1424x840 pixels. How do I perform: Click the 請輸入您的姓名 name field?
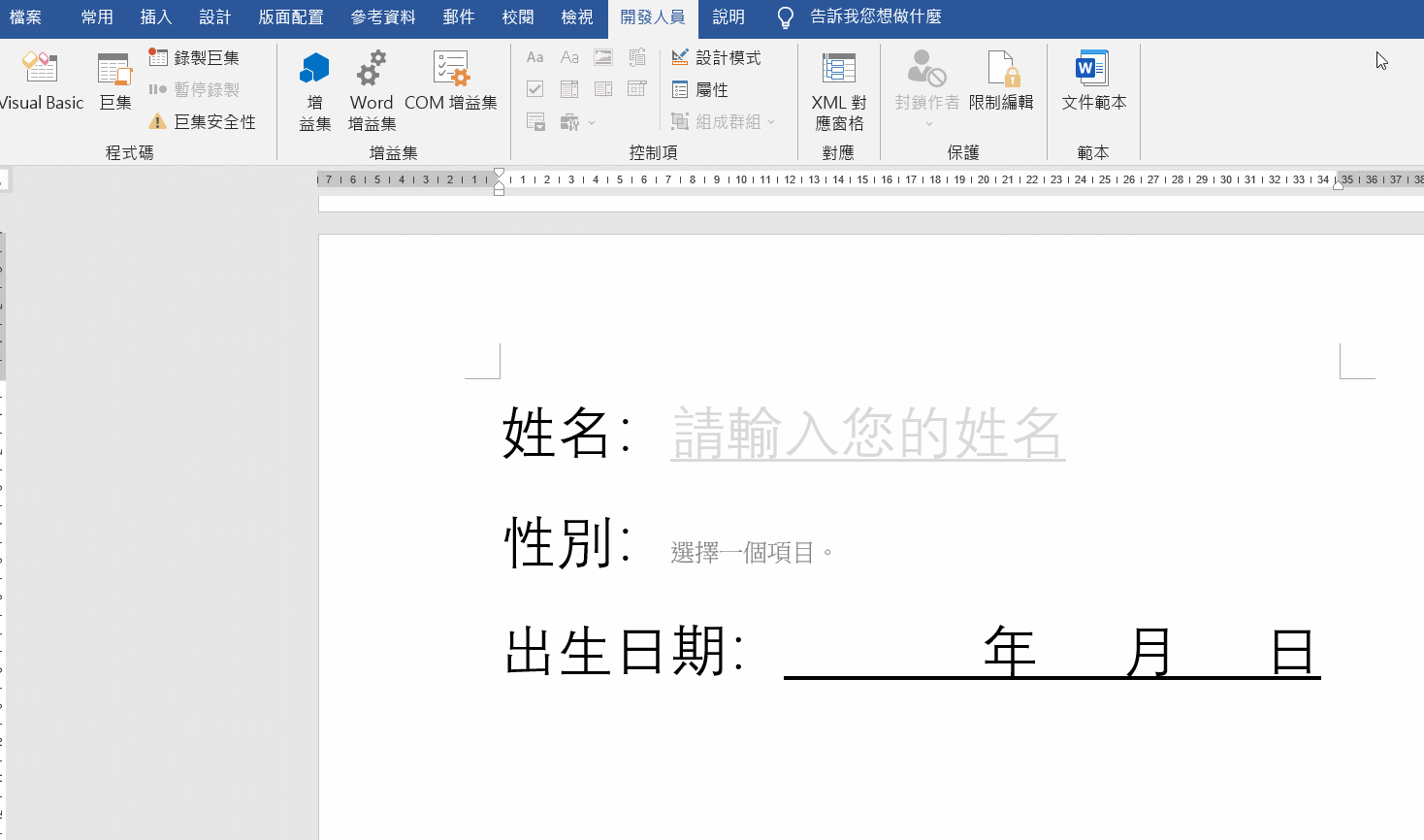(867, 434)
